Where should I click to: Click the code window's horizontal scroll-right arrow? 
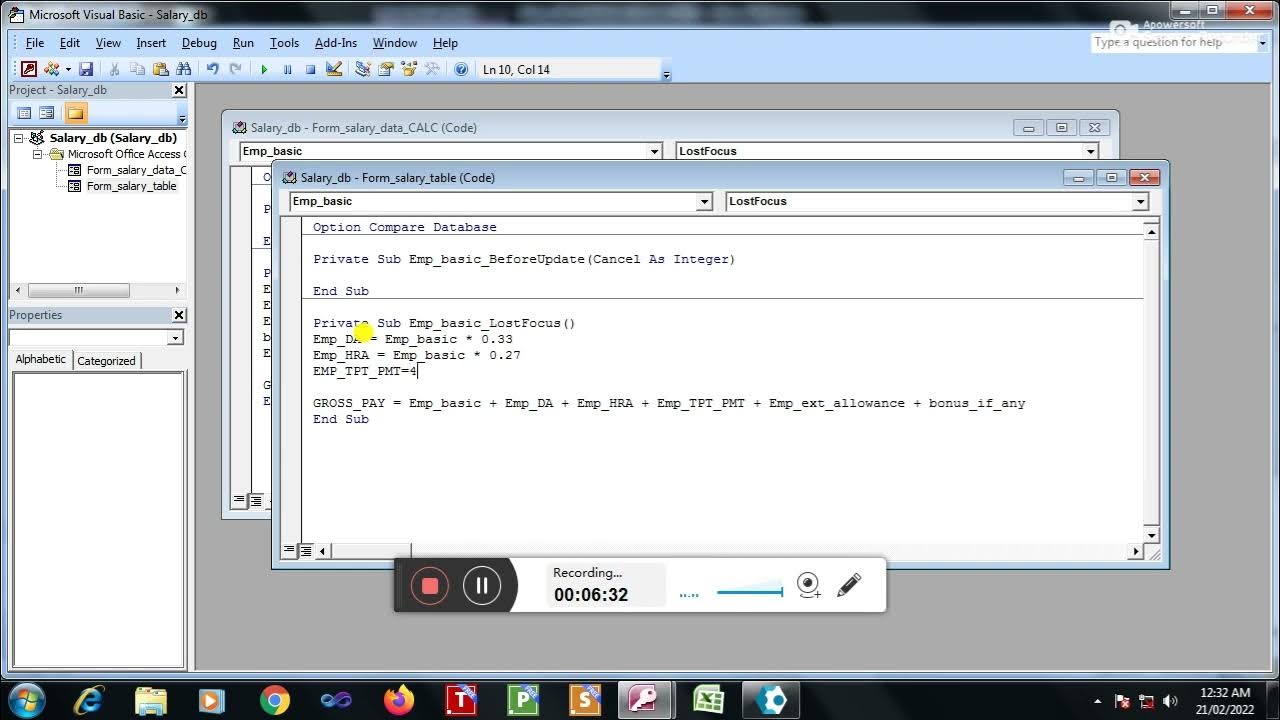click(1135, 550)
